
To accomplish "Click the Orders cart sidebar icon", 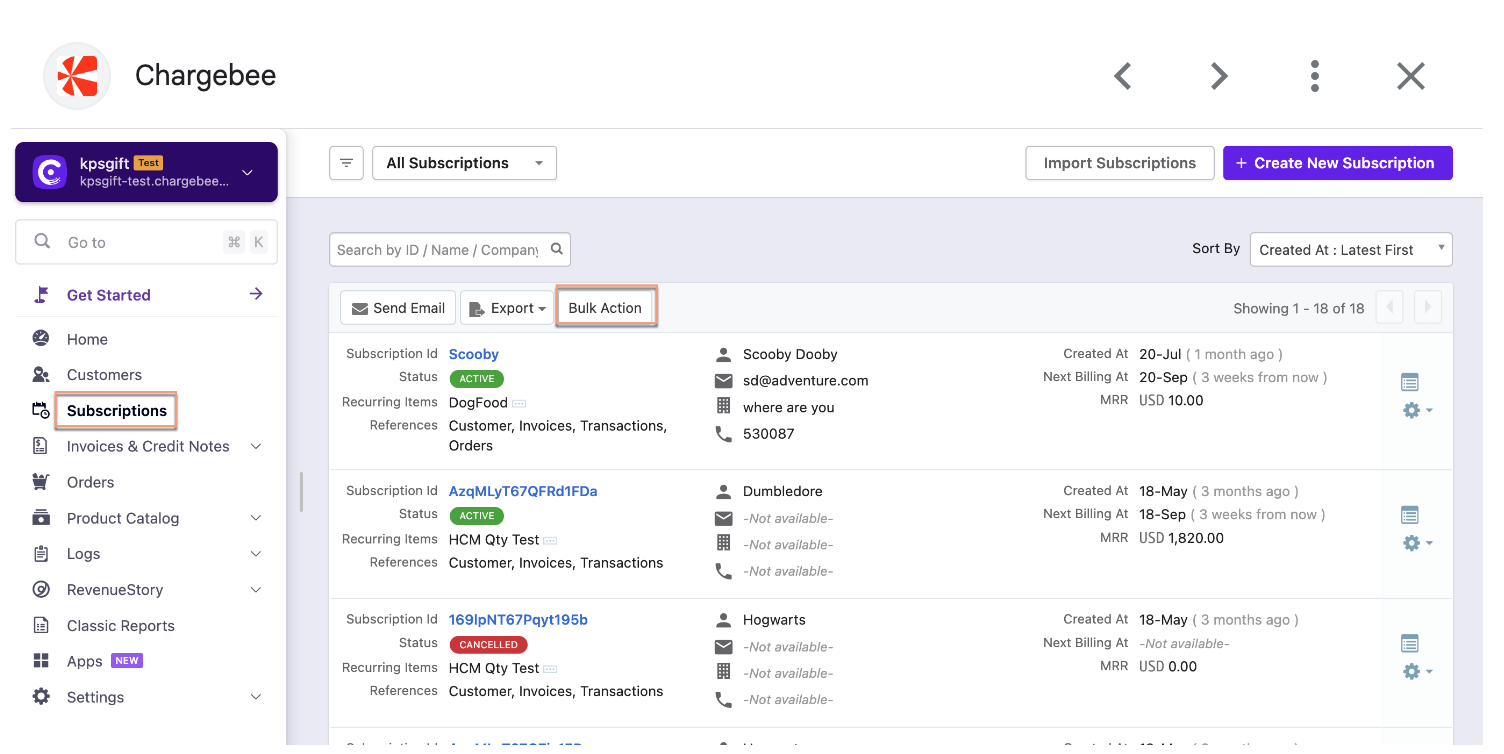I will 41,482.
